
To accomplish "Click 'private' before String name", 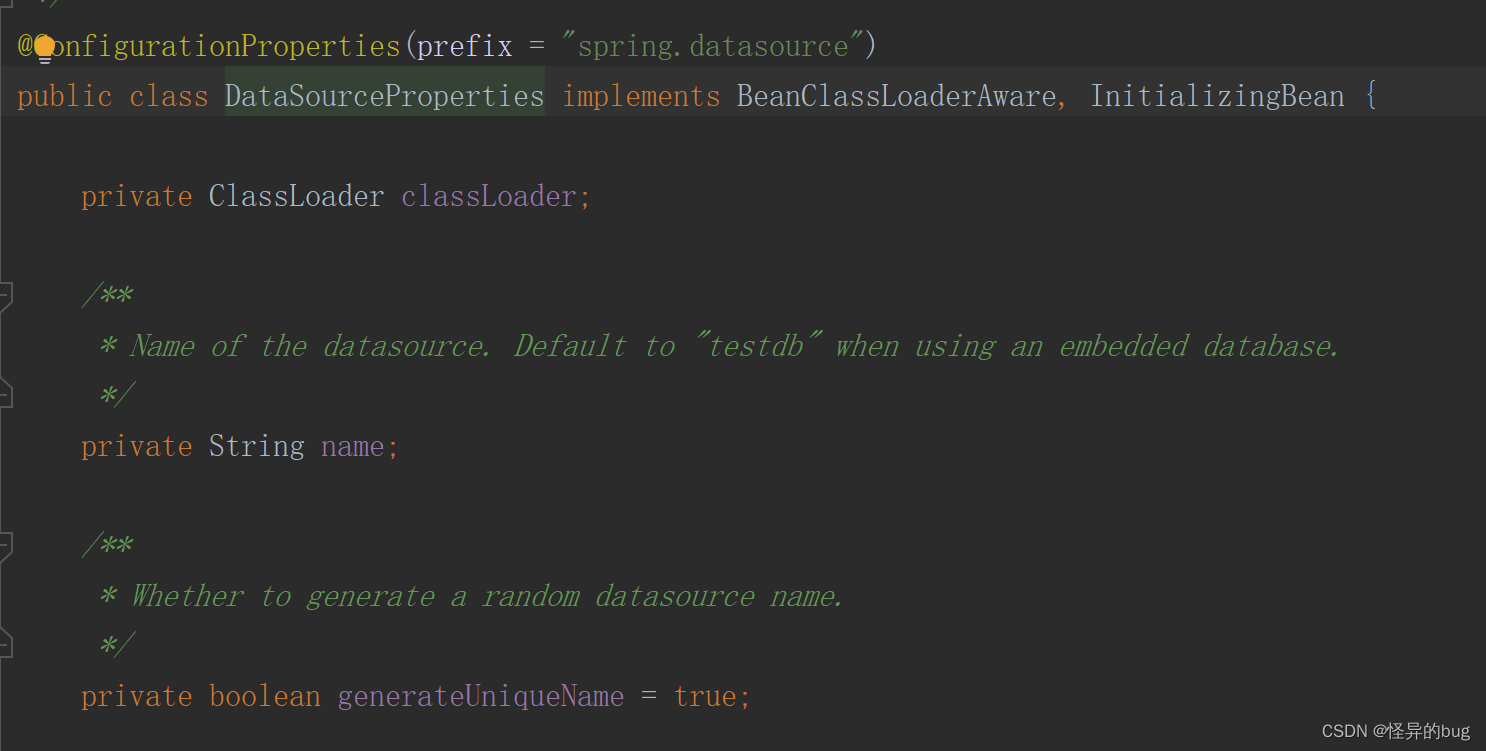I will [x=137, y=446].
